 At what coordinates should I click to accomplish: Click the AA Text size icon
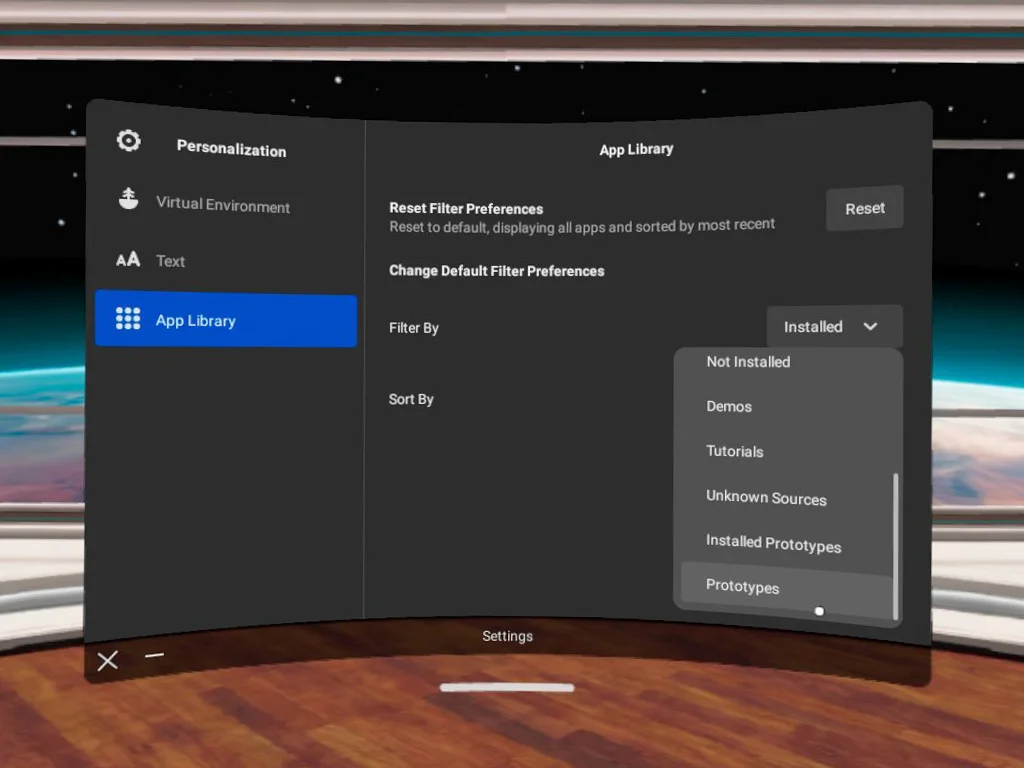pos(128,260)
